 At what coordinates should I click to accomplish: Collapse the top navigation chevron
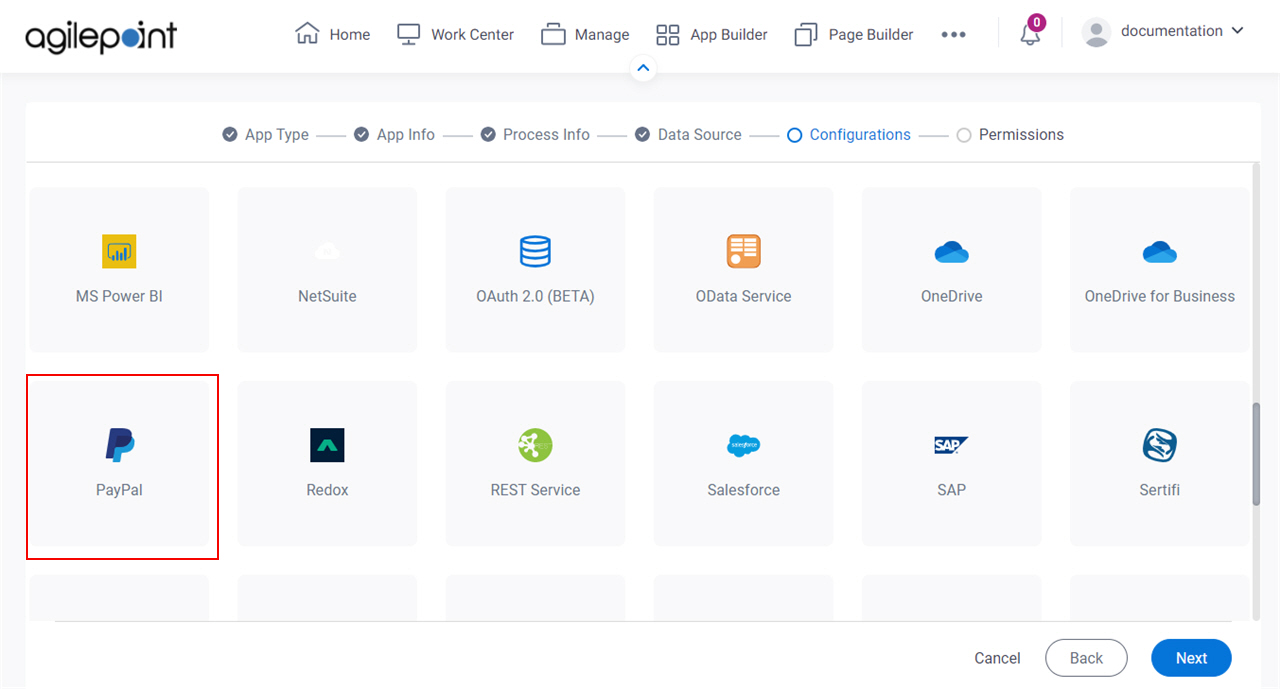(x=643, y=69)
